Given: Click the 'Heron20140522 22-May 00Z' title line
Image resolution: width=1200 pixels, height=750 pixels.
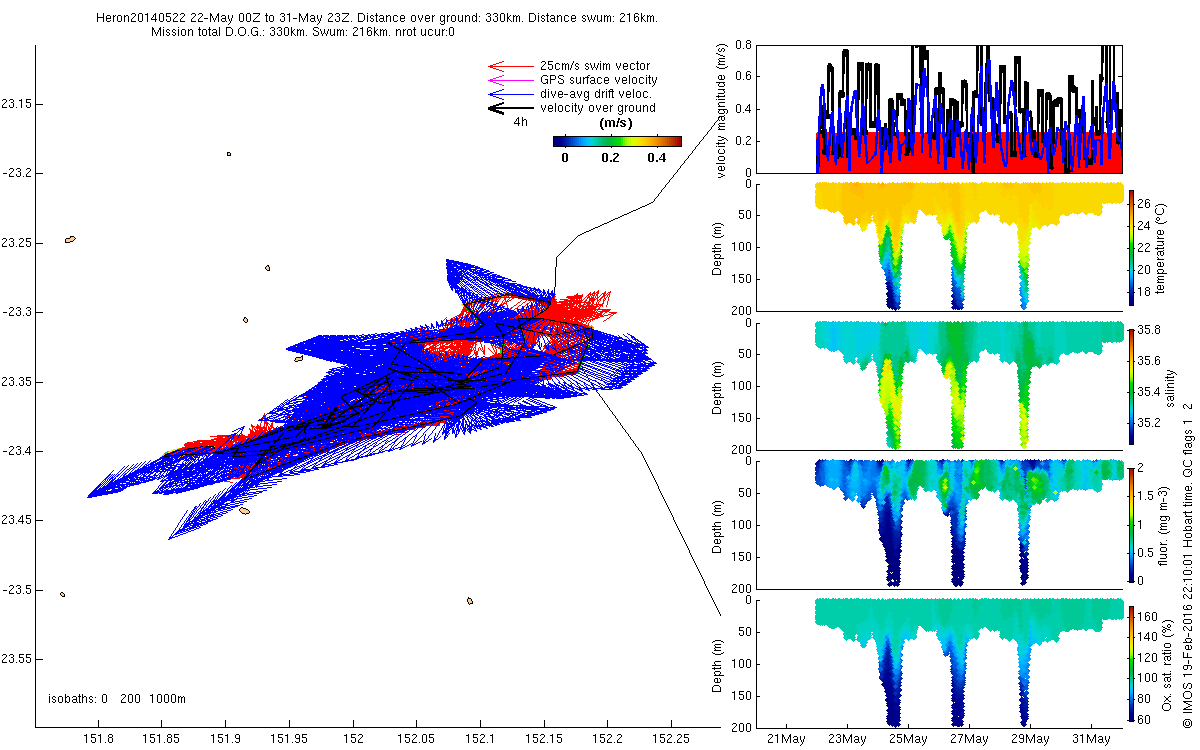Looking at the screenshot, I should point(377,18).
